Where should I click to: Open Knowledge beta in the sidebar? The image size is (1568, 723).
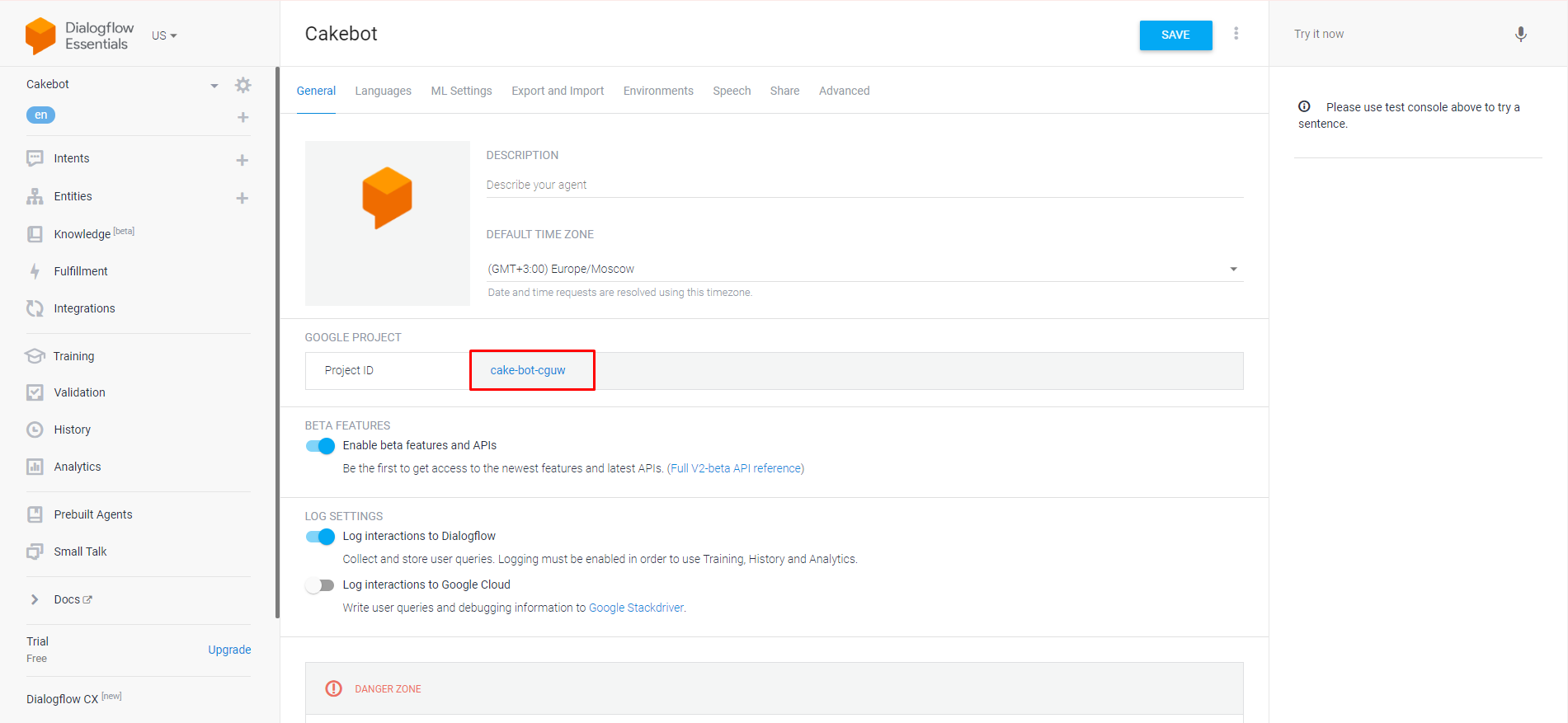click(94, 234)
